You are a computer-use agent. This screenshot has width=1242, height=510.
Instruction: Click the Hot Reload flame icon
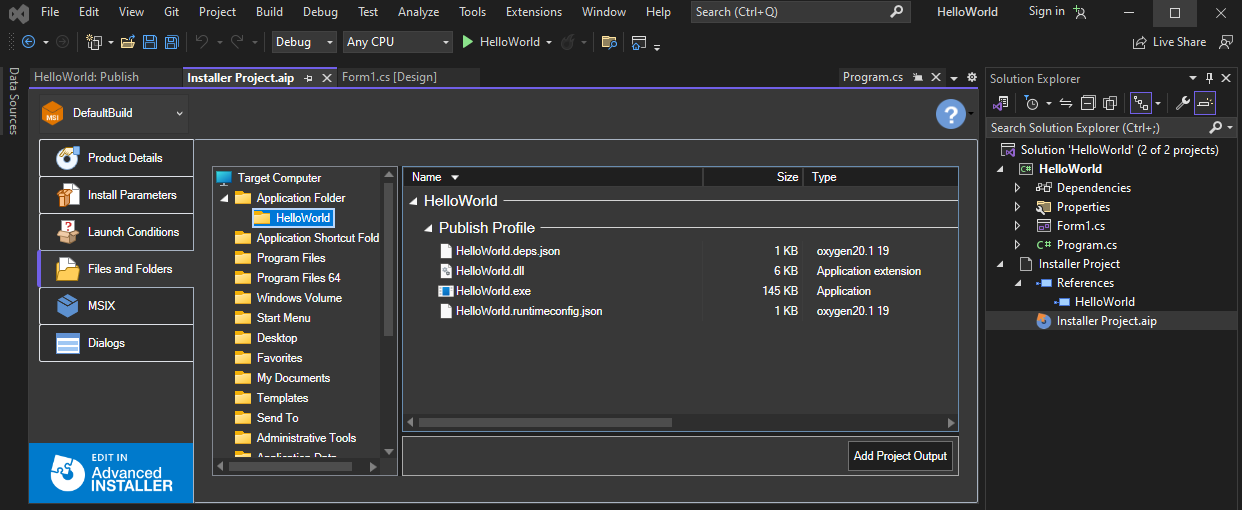click(x=567, y=42)
